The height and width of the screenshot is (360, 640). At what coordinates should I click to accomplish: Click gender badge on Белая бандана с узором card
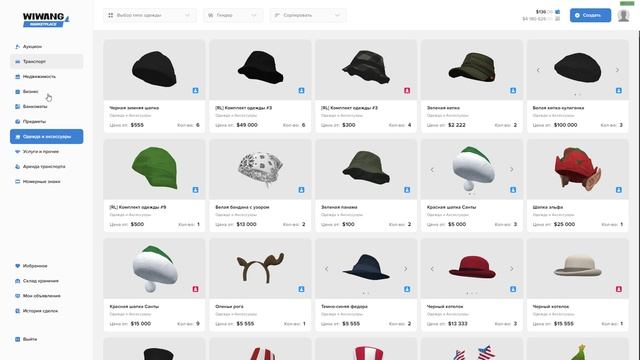pyautogui.click(x=301, y=190)
